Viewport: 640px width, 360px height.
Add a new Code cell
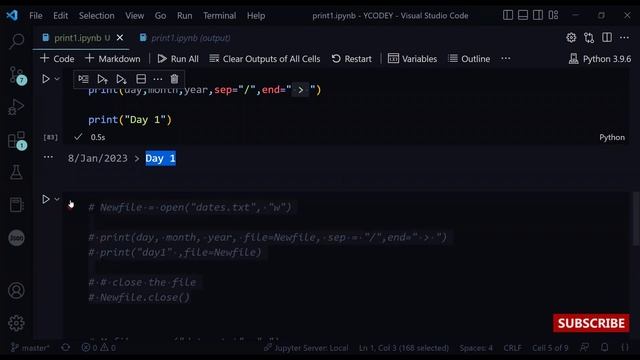tap(57, 59)
